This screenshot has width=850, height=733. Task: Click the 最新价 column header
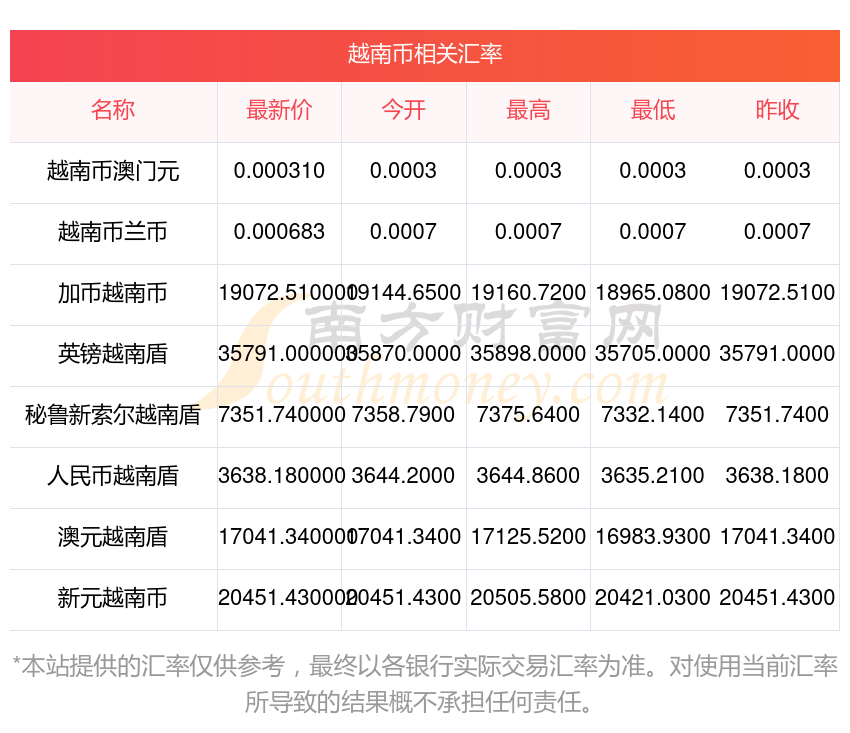click(x=279, y=110)
